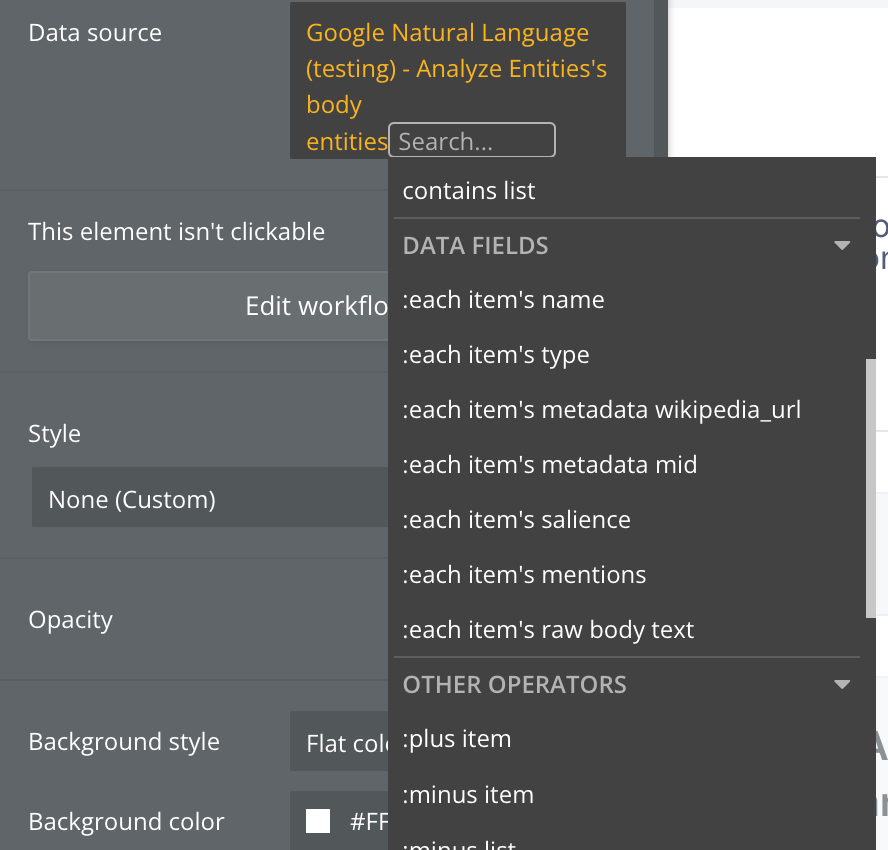
Task: Collapse the DATA FIELDS section arrow
Action: point(841,246)
